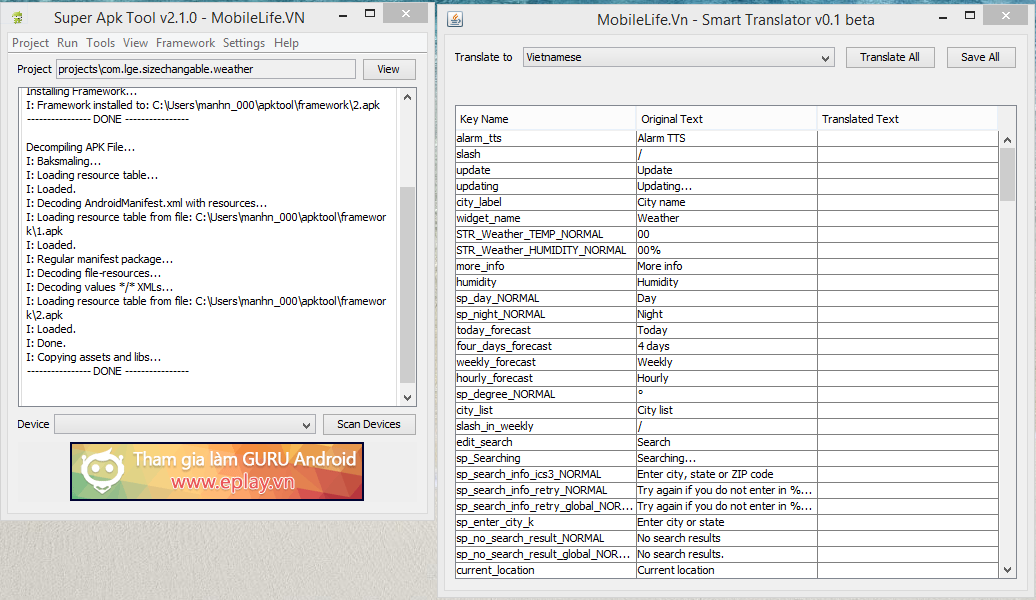Select the Translated Text cell for city_label
Viewport: 1036px width, 600px height.
click(x=906, y=202)
